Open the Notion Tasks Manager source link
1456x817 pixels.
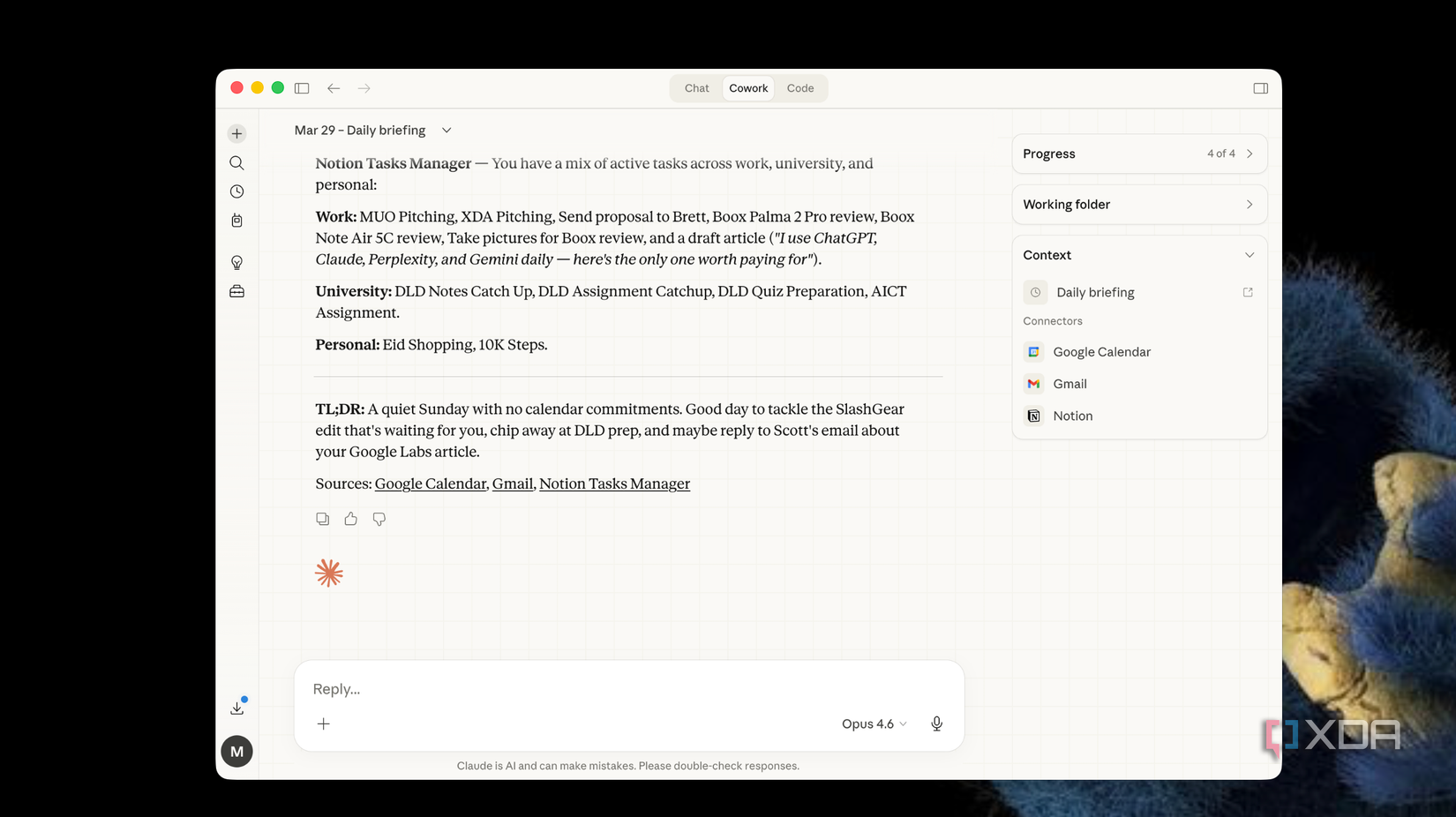coord(614,483)
